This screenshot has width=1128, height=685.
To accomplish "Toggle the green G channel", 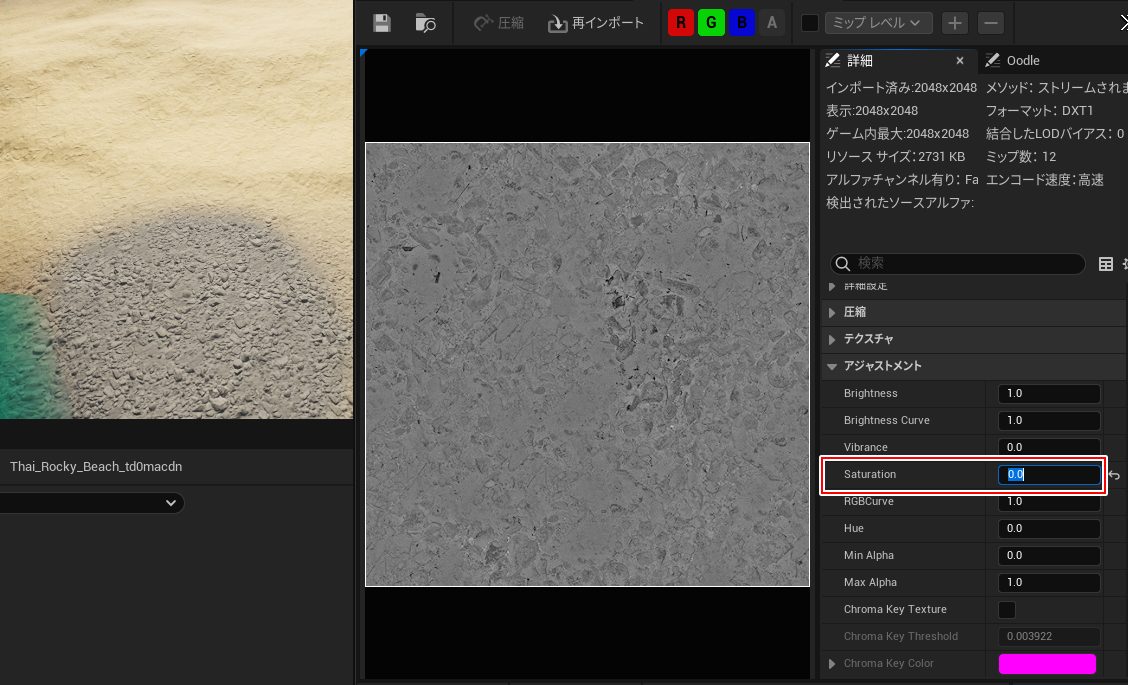I will pyautogui.click(x=711, y=23).
